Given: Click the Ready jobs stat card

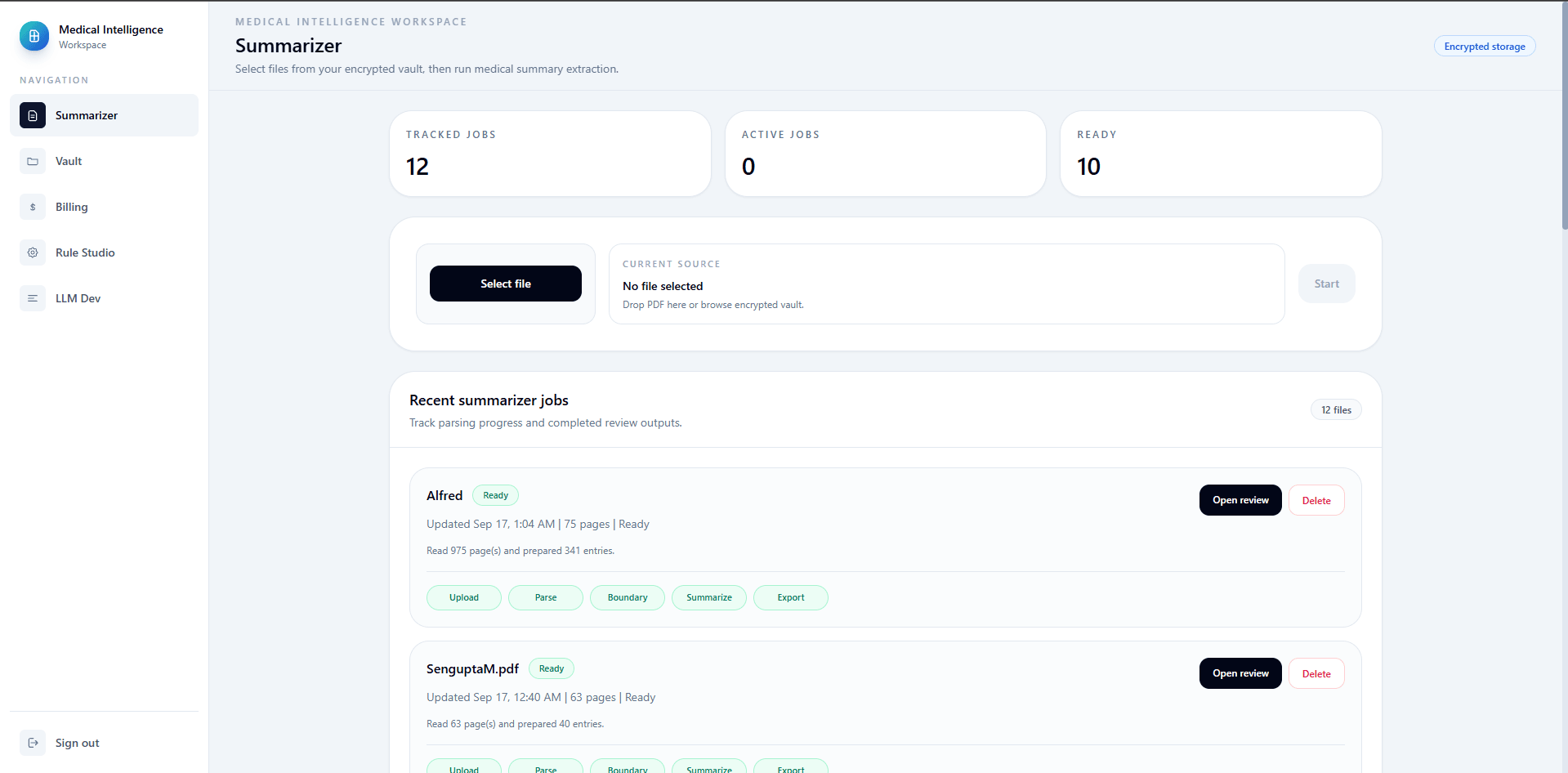Looking at the screenshot, I should 1221,154.
